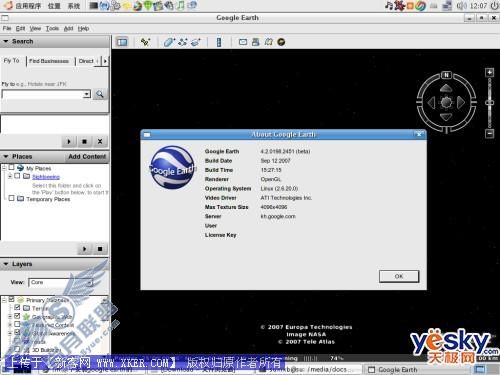Click the zoom out minus button
Screen dimensions: 500x375
(x=489, y=133)
